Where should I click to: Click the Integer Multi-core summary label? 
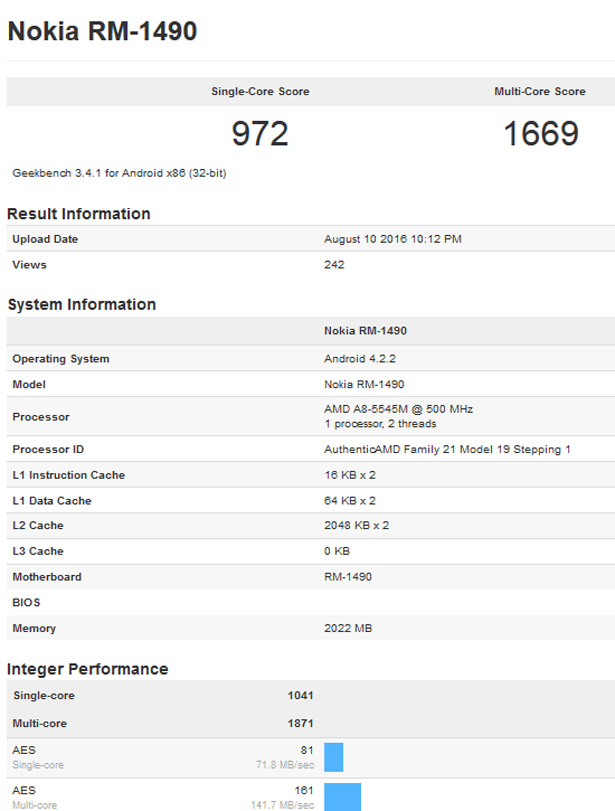(x=40, y=724)
